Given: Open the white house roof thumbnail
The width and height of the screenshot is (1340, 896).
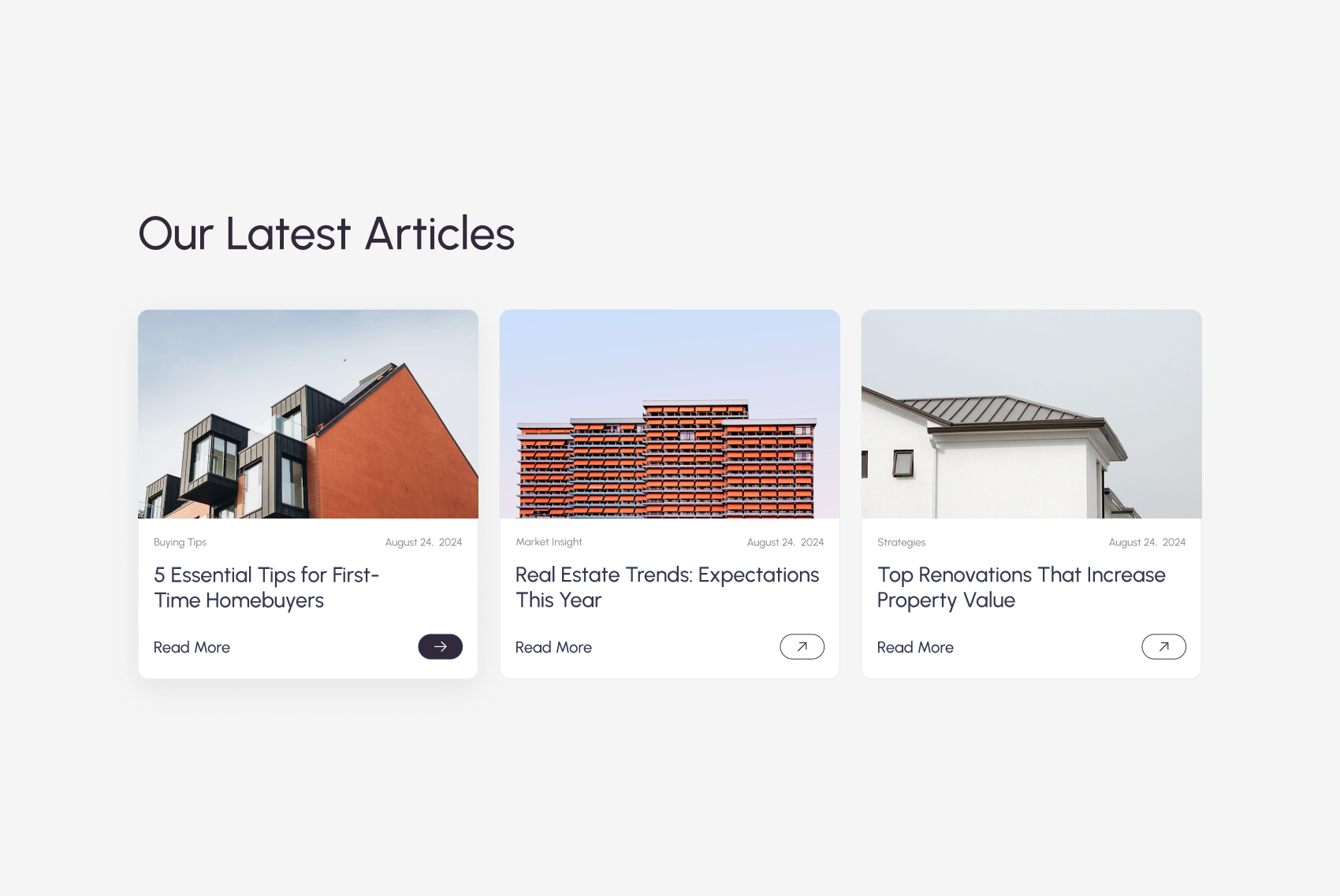Looking at the screenshot, I should point(1032,414).
